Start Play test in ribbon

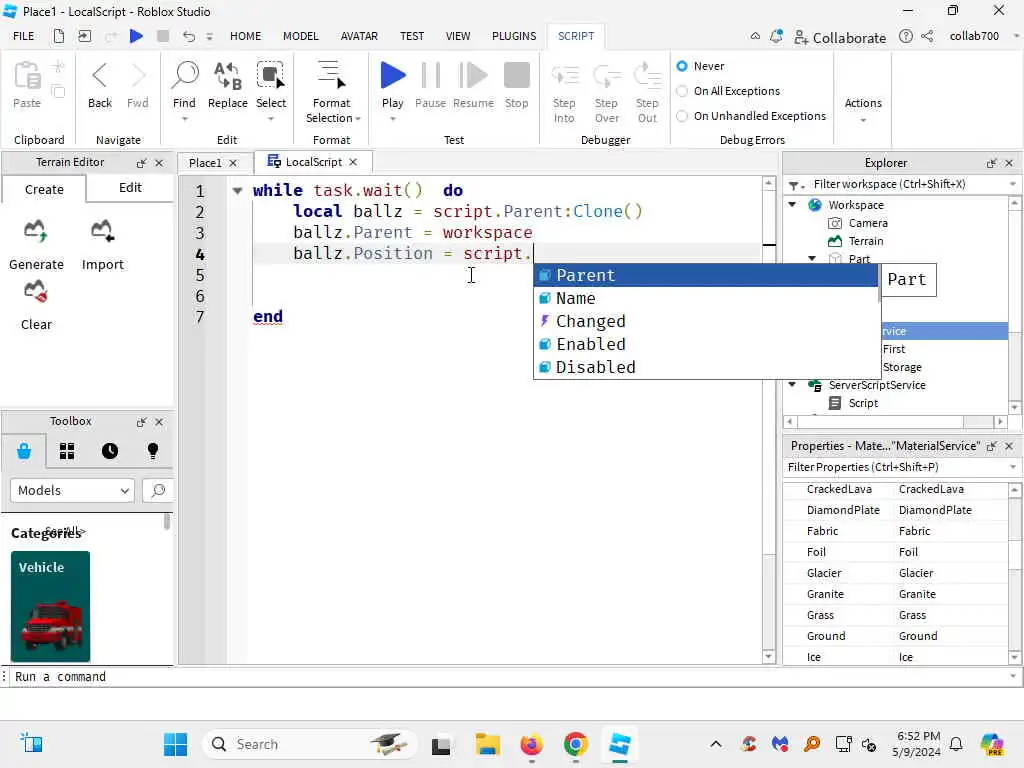(392, 90)
